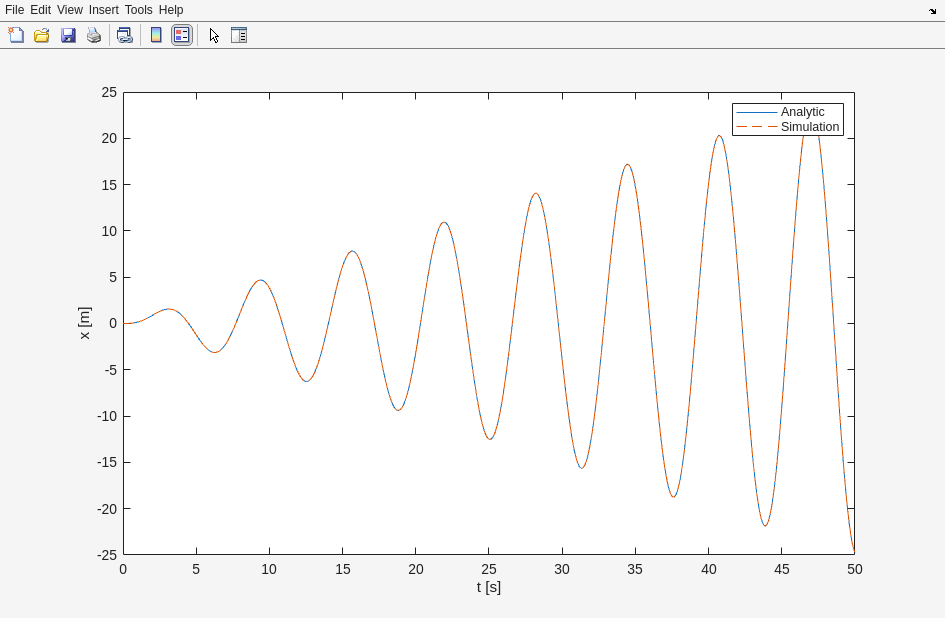Toggle the Insert Legend toolbar button
945x618 pixels.
(x=181, y=35)
